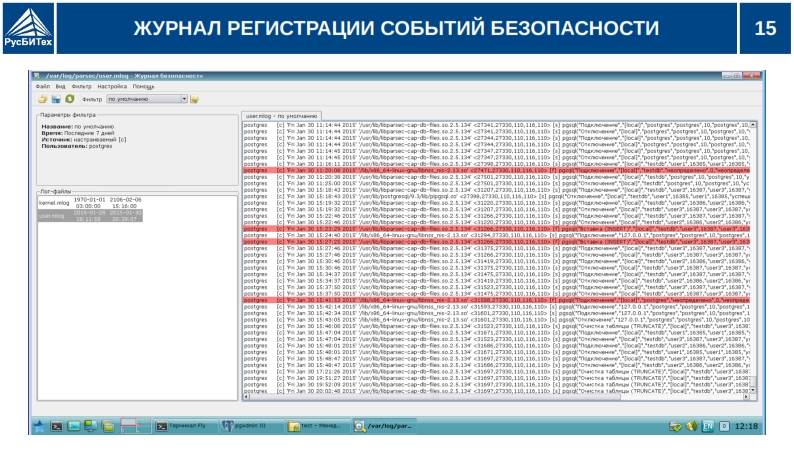
Task: Click the filter edit icon beside dropdown
Action: [x=195, y=99]
